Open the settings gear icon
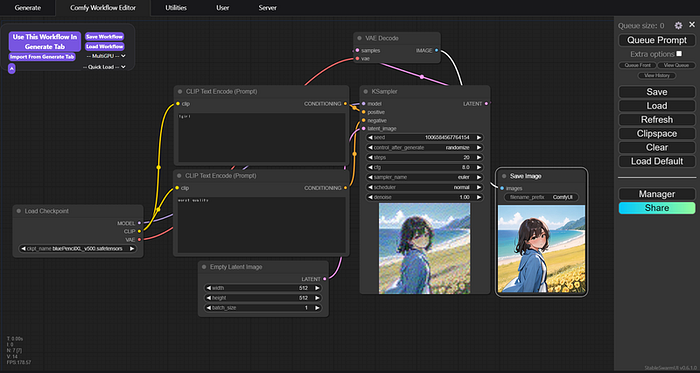 (678, 25)
